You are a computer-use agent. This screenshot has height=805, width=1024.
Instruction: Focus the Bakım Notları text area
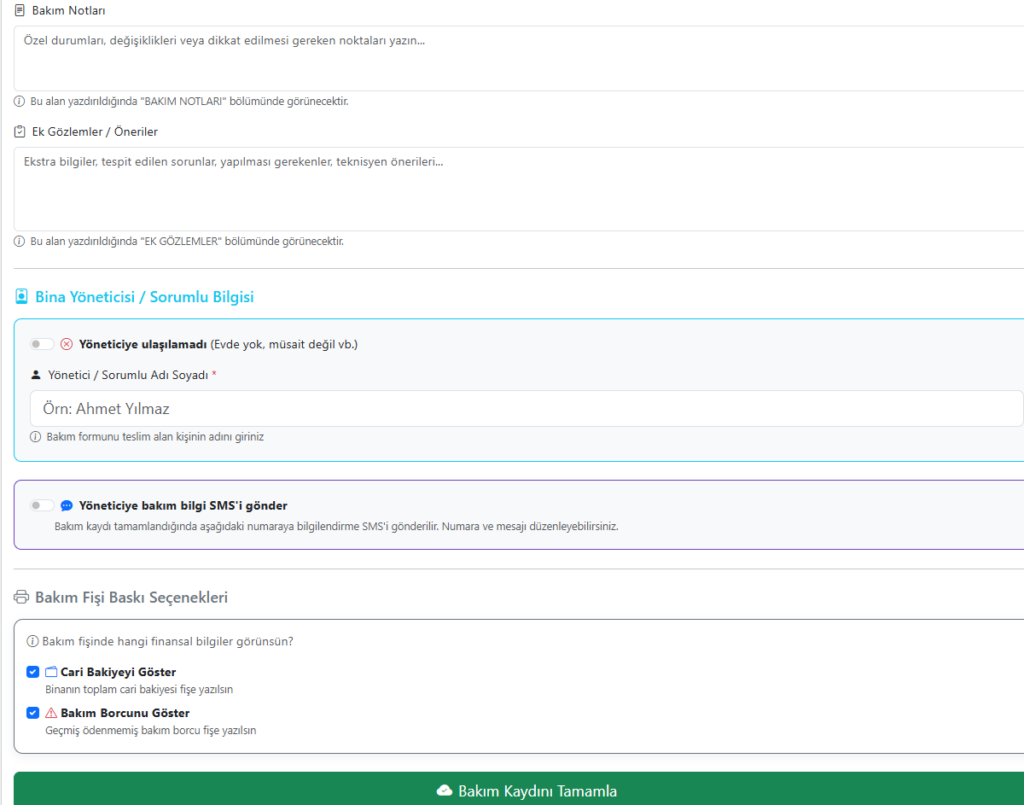519,58
